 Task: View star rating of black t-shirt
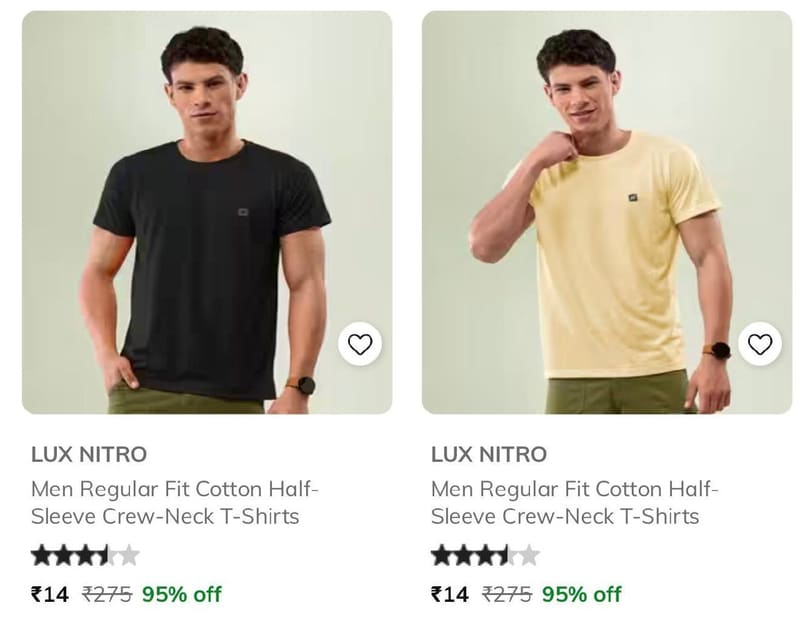click(85, 555)
